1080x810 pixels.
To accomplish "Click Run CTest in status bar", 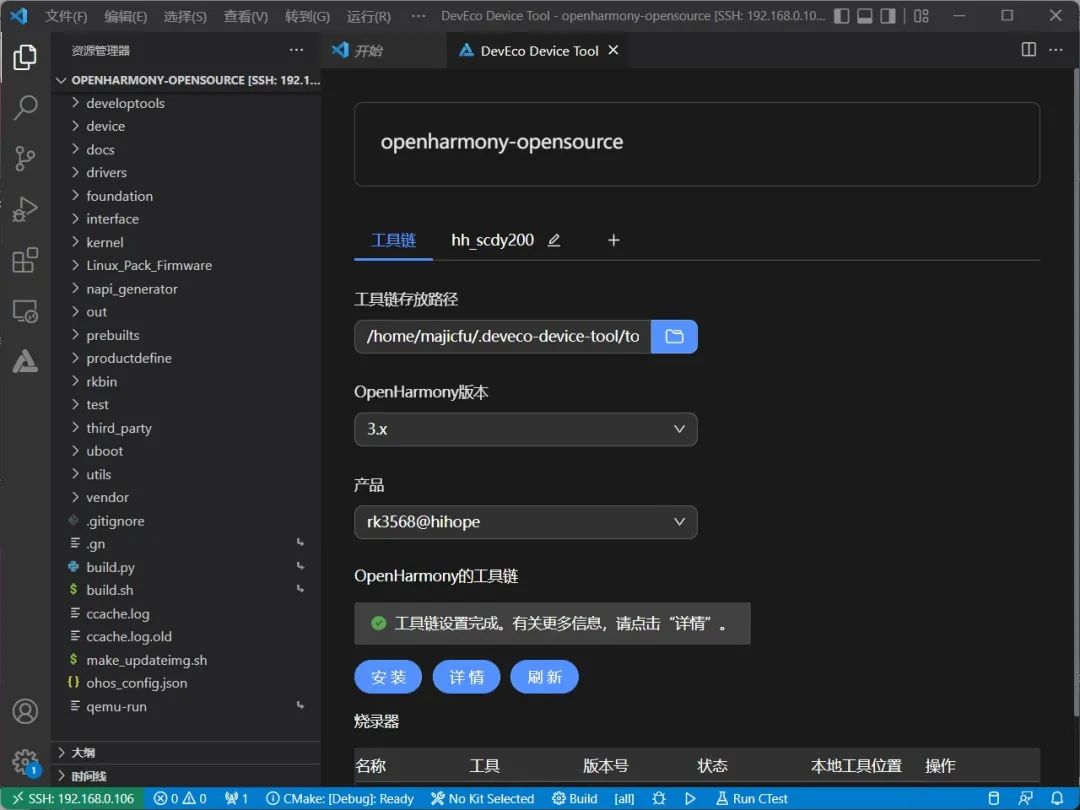I will click(751, 798).
